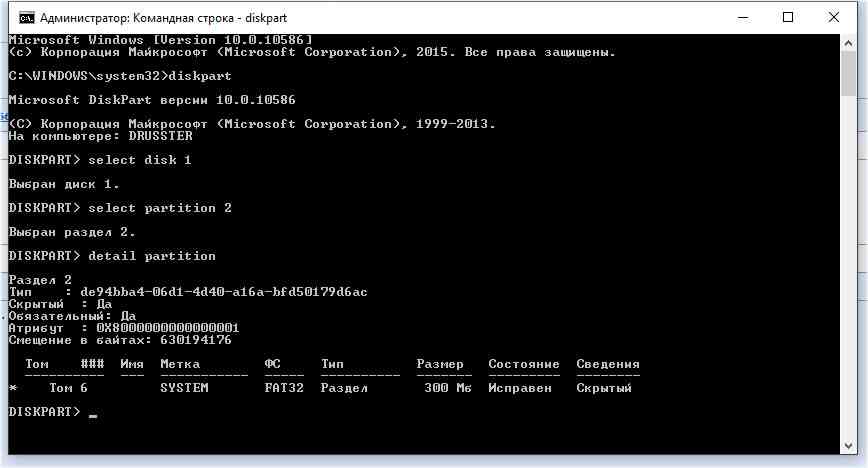Click the 'FAT32' file system cell
The width and height of the screenshot is (868, 468).
click(284, 388)
